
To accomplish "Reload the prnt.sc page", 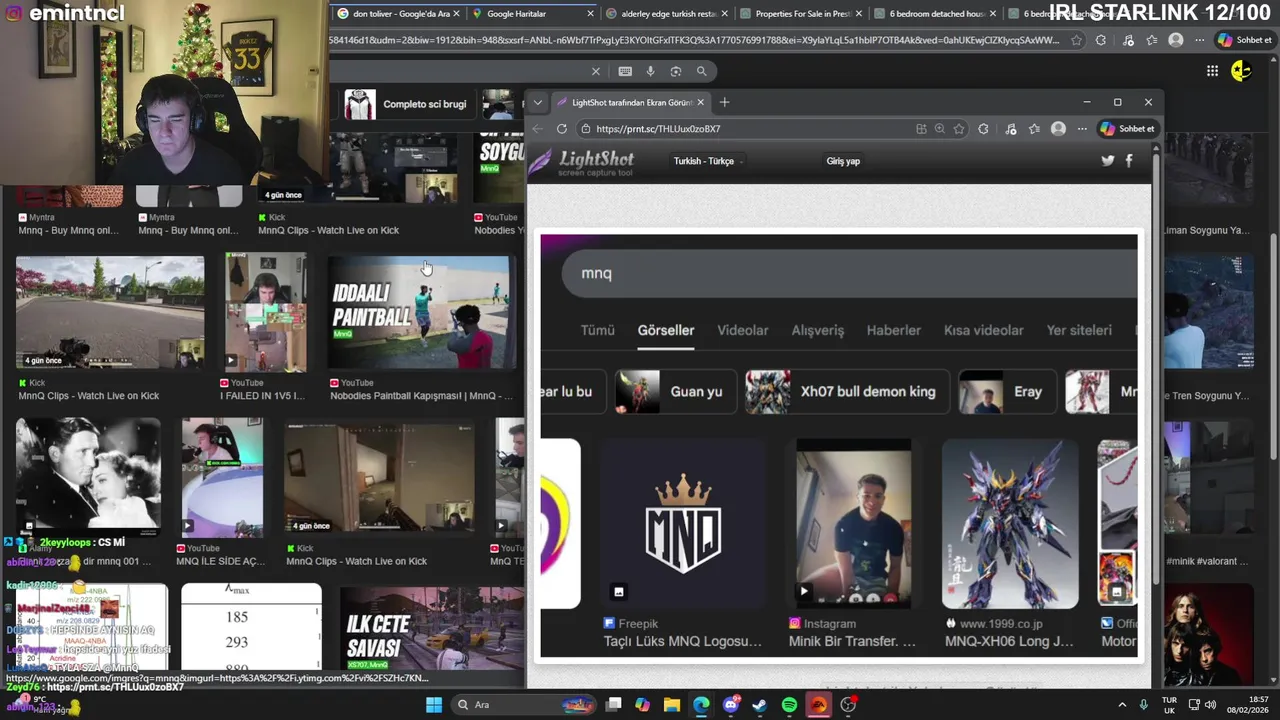I will click(x=562, y=129).
